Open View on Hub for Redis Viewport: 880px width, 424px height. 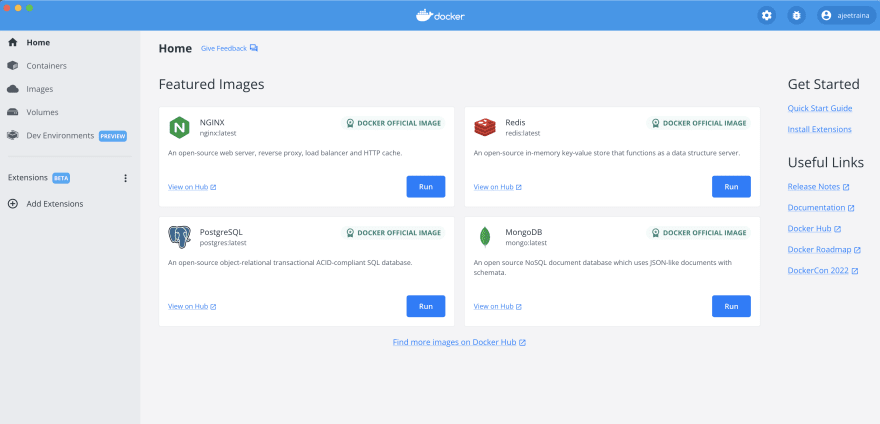coord(498,187)
